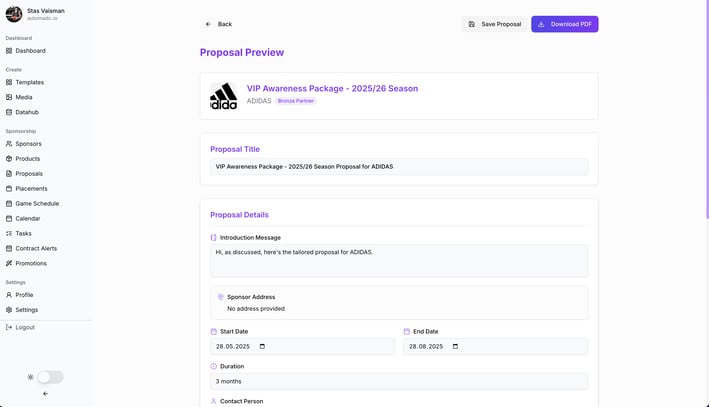The height and width of the screenshot is (407, 709).
Task: Open Game Schedule menu item
Action: (37, 204)
